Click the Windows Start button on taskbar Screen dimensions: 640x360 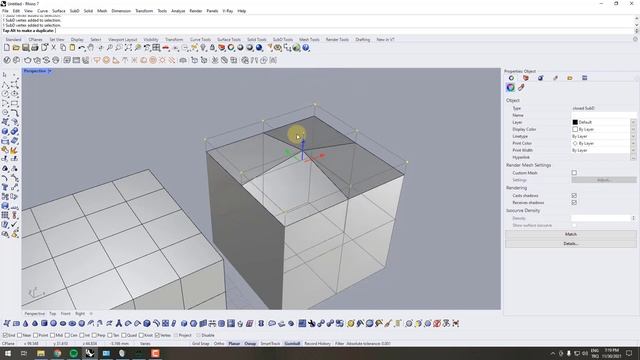pyautogui.click(x=7, y=353)
